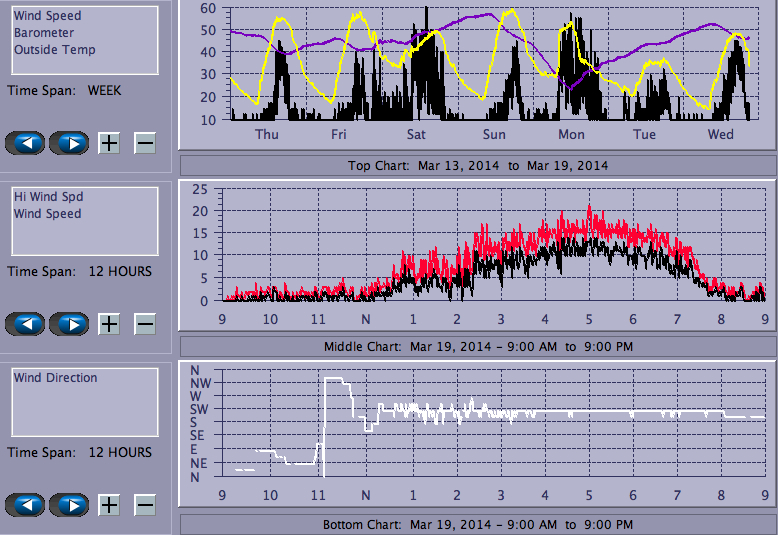Select Barometer in the top chart list
The width and height of the screenshot is (778, 535).
click(x=43, y=33)
